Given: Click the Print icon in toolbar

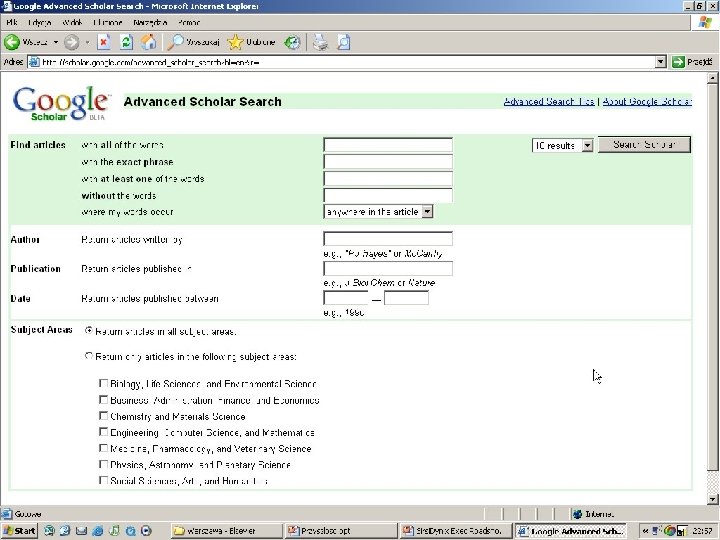Looking at the screenshot, I should pyautogui.click(x=321, y=42).
